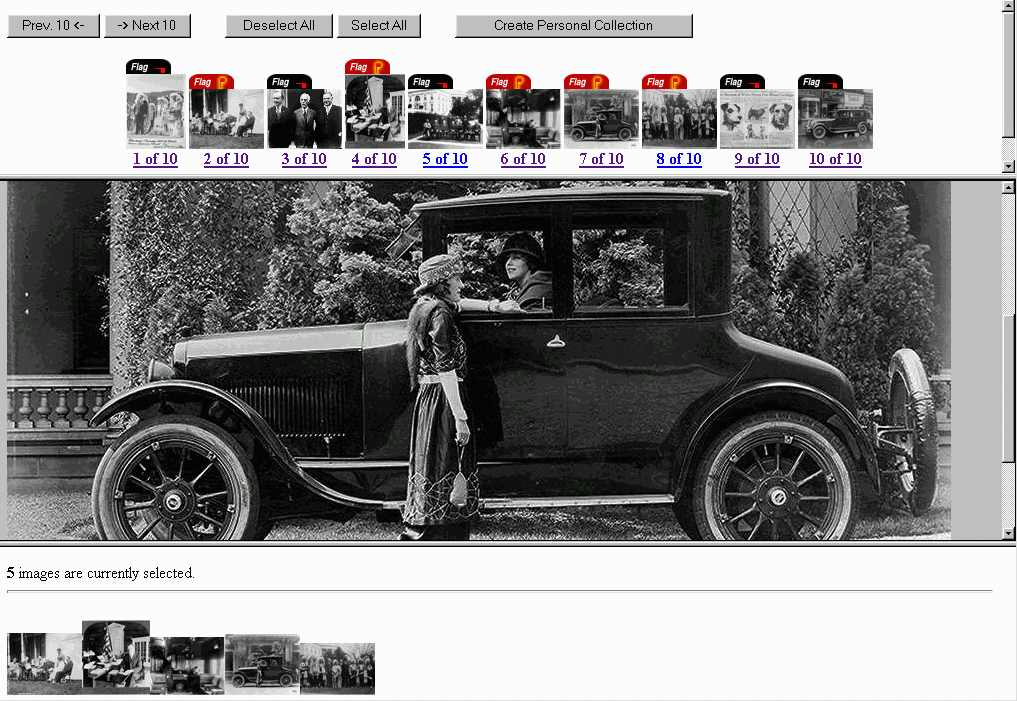Click the red Flag icon above image 6
This screenshot has width=1017, height=701.
508,82
